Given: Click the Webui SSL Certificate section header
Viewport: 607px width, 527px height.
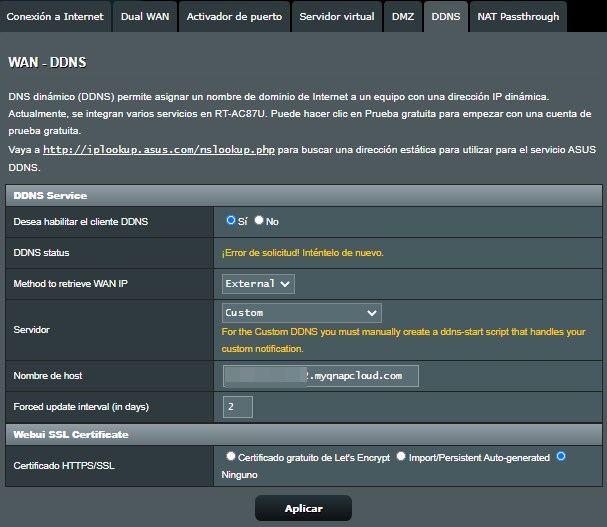Looking at the screenshot, I should coord(70,434).
